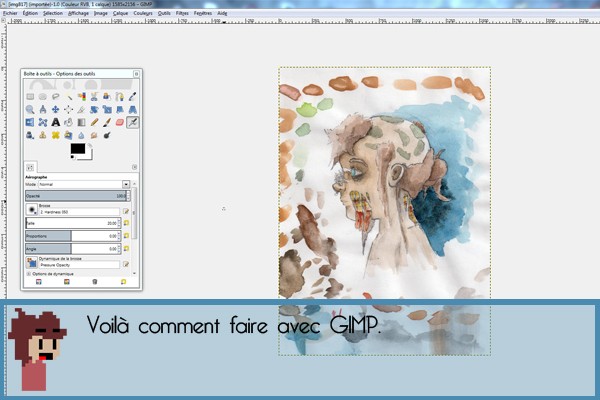Select the Rectangle Select tool

pos(30,97)
